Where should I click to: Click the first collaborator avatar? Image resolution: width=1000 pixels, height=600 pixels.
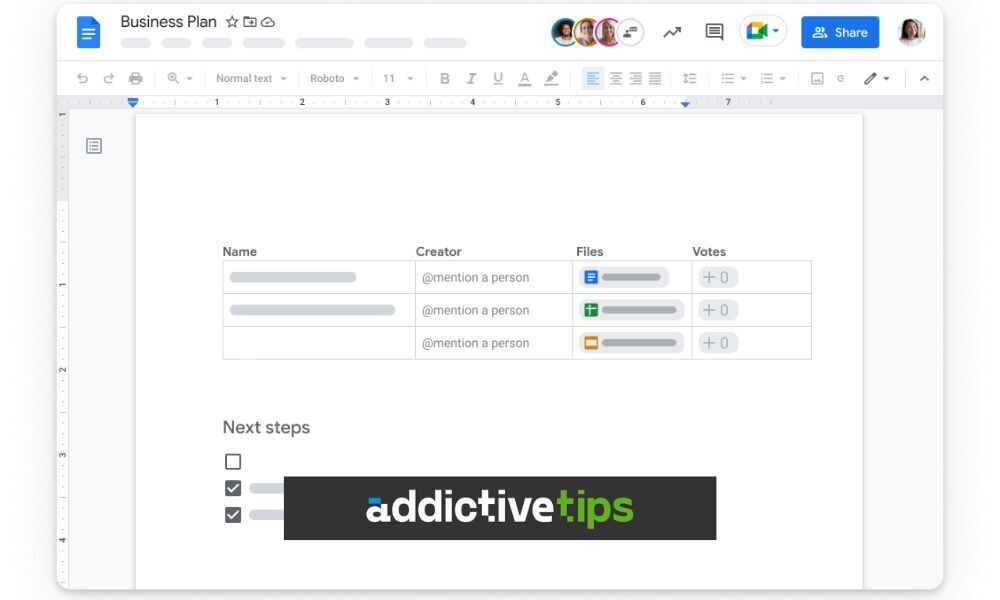tap(564, 32)
